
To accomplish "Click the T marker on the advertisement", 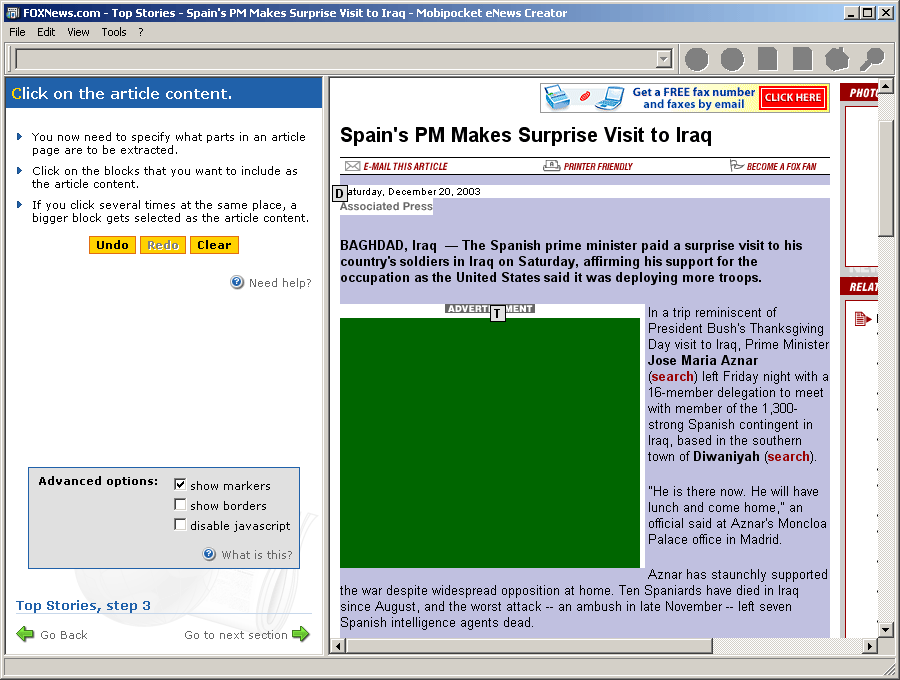I will pos(498,313).
